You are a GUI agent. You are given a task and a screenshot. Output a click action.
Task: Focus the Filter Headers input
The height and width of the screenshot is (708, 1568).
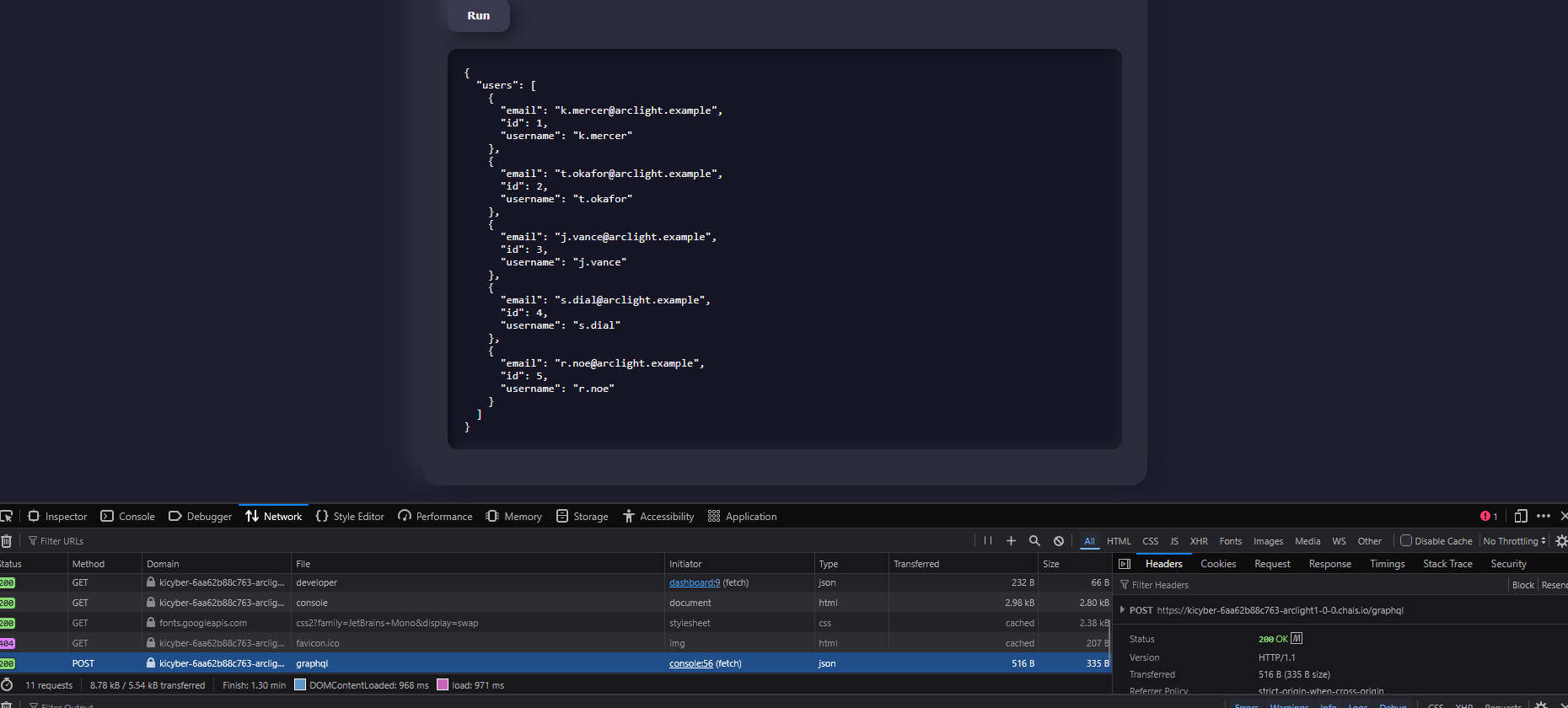click(x=1312, y=585)
